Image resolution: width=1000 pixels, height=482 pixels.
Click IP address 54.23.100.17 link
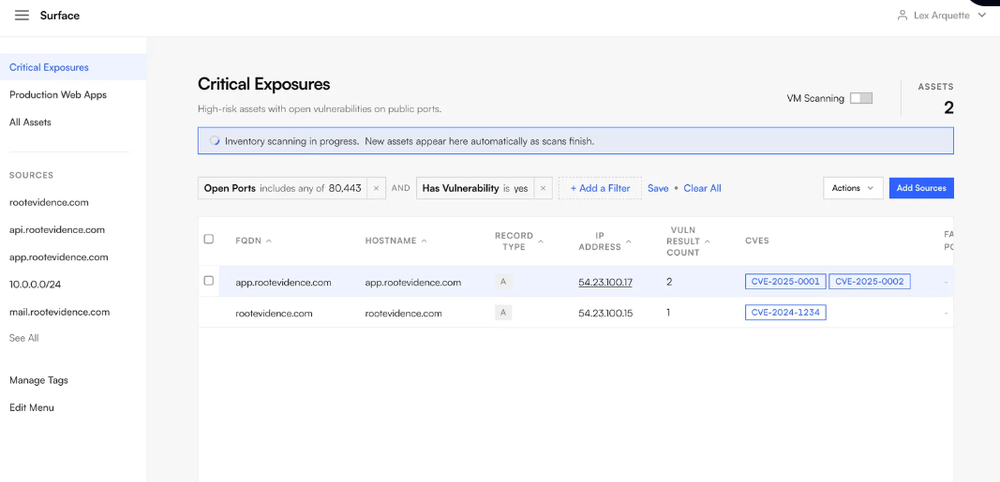[x=605, y=282]
